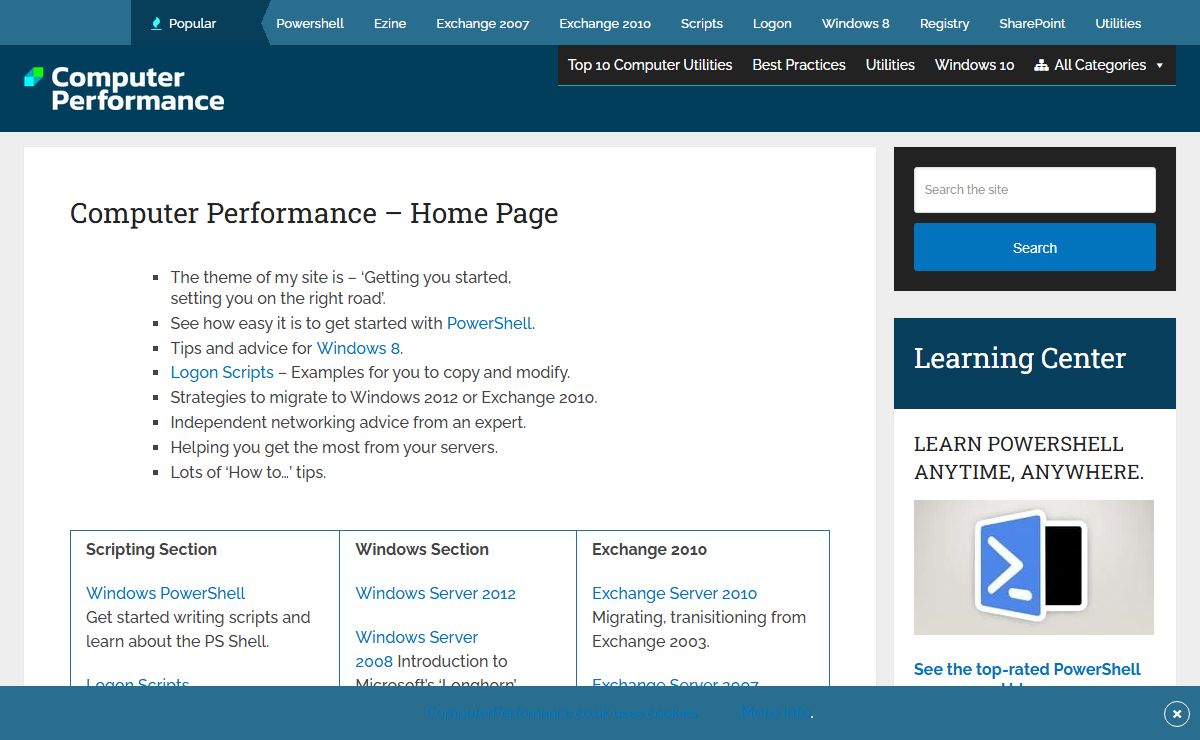Open the Logon top menu item
1200x740 pixels.
772,23
